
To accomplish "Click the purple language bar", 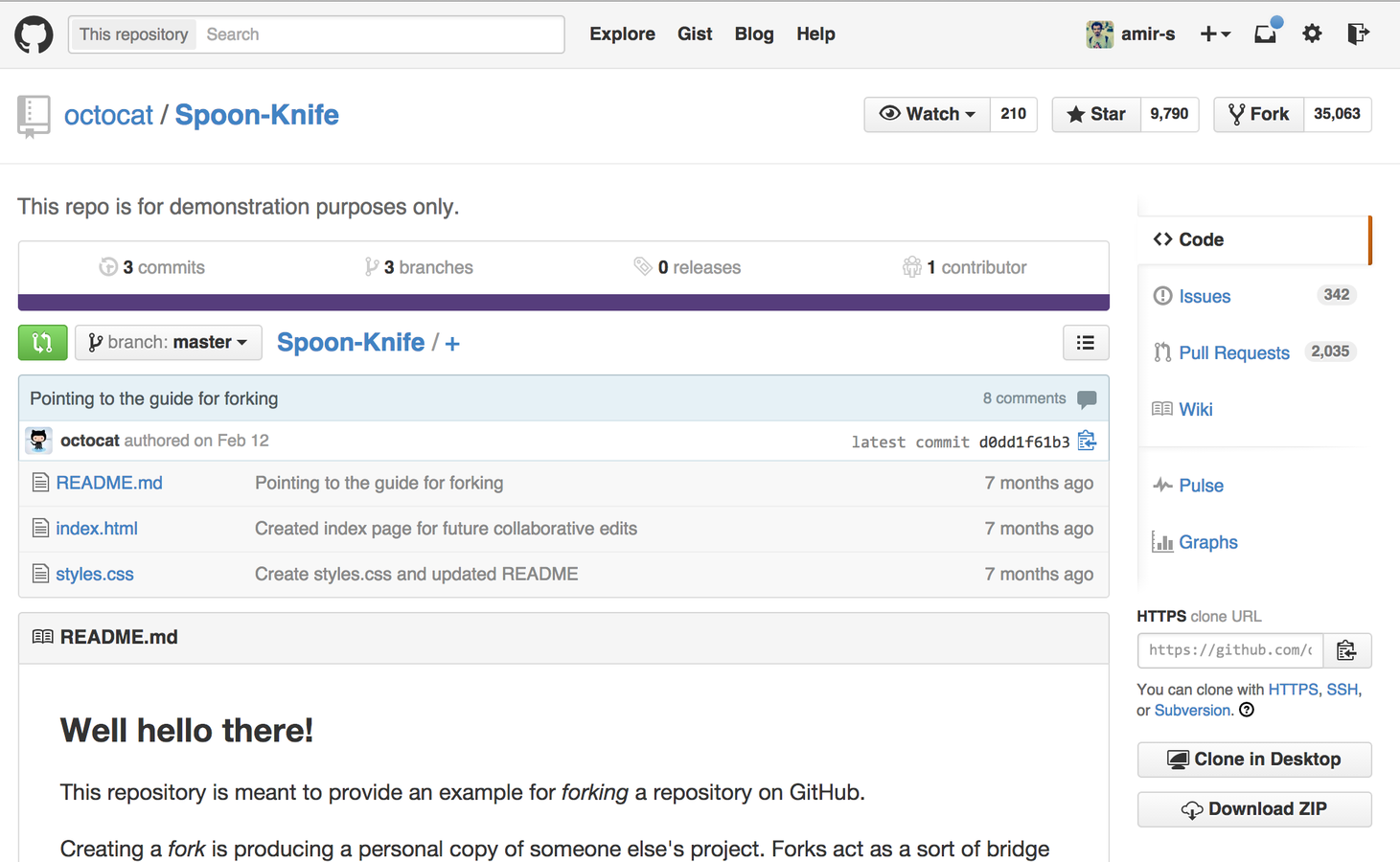I will [x=563, y=303].
